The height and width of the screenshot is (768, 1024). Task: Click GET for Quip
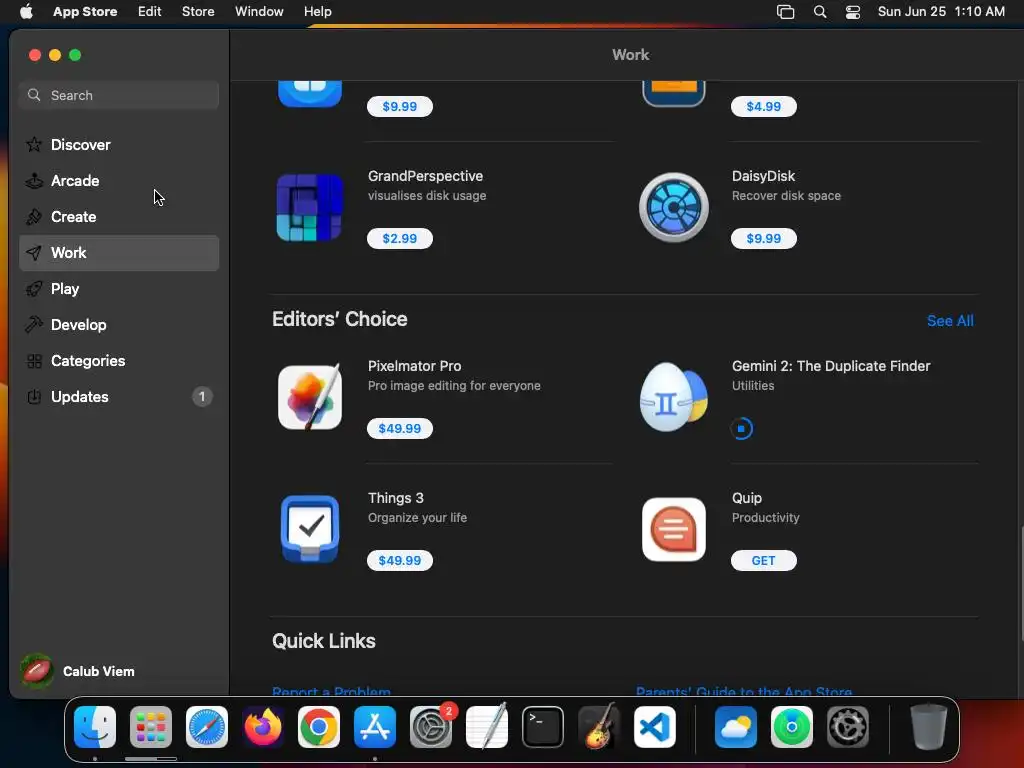coord(763,560)
